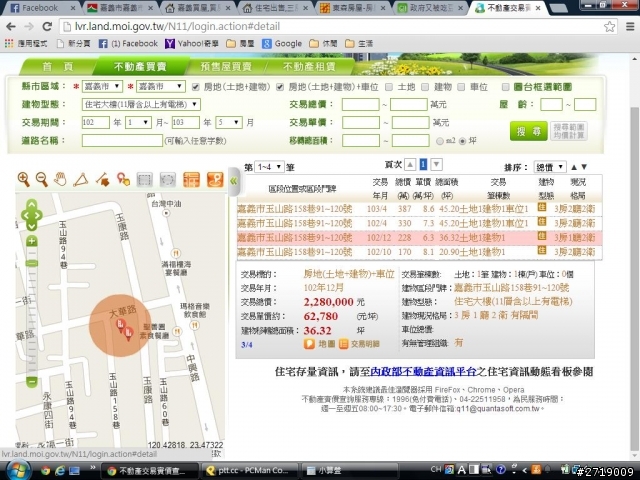Open the 內政部不動產資訊平台 link
Screen dimensions: 640x480
(x=423, y=371)
